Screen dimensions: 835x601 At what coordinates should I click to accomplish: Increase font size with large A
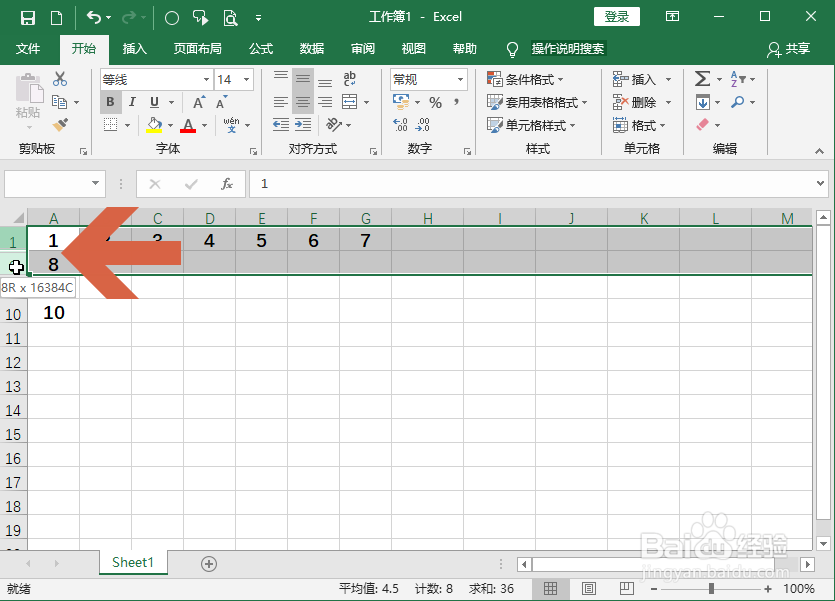coord(199,102)
